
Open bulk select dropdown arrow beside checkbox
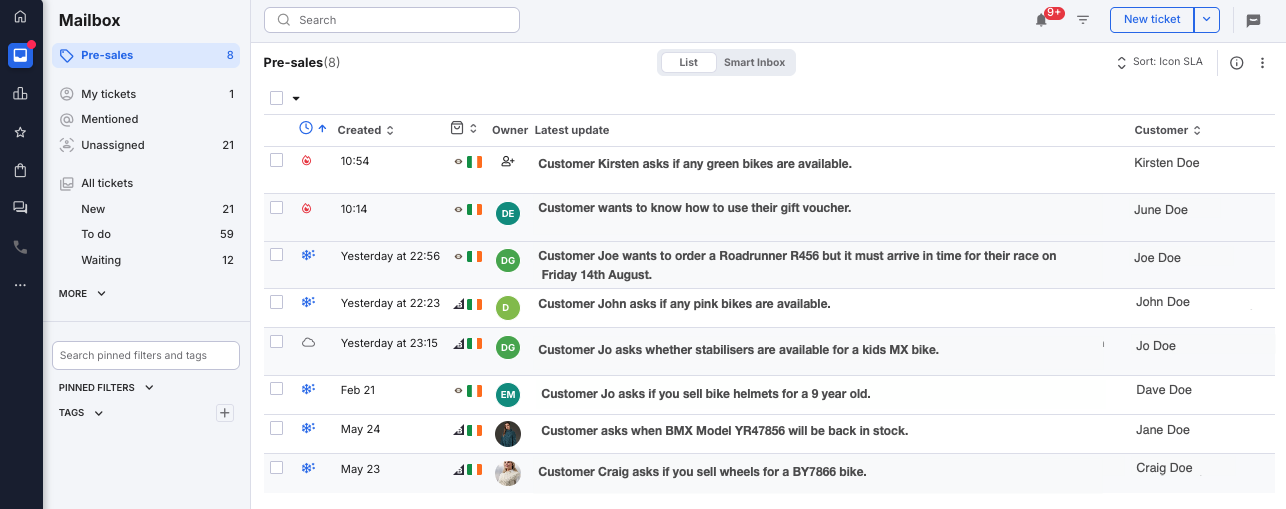click(x=296, y=98)
